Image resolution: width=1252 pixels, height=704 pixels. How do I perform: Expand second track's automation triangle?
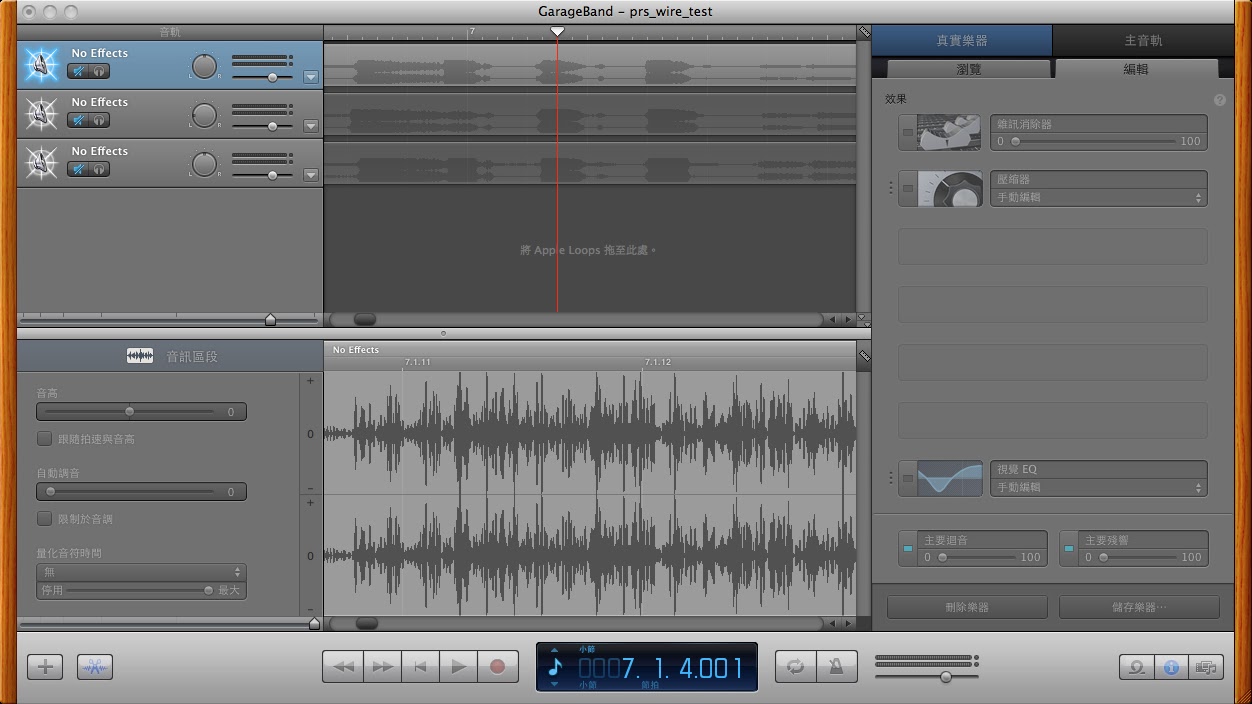pos(310,126)
